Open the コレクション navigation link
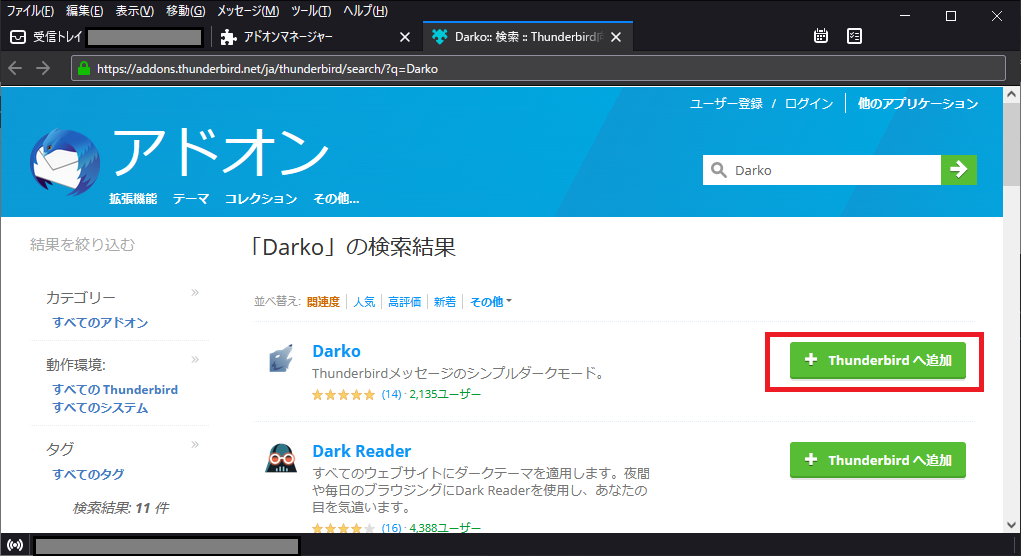 261,199
